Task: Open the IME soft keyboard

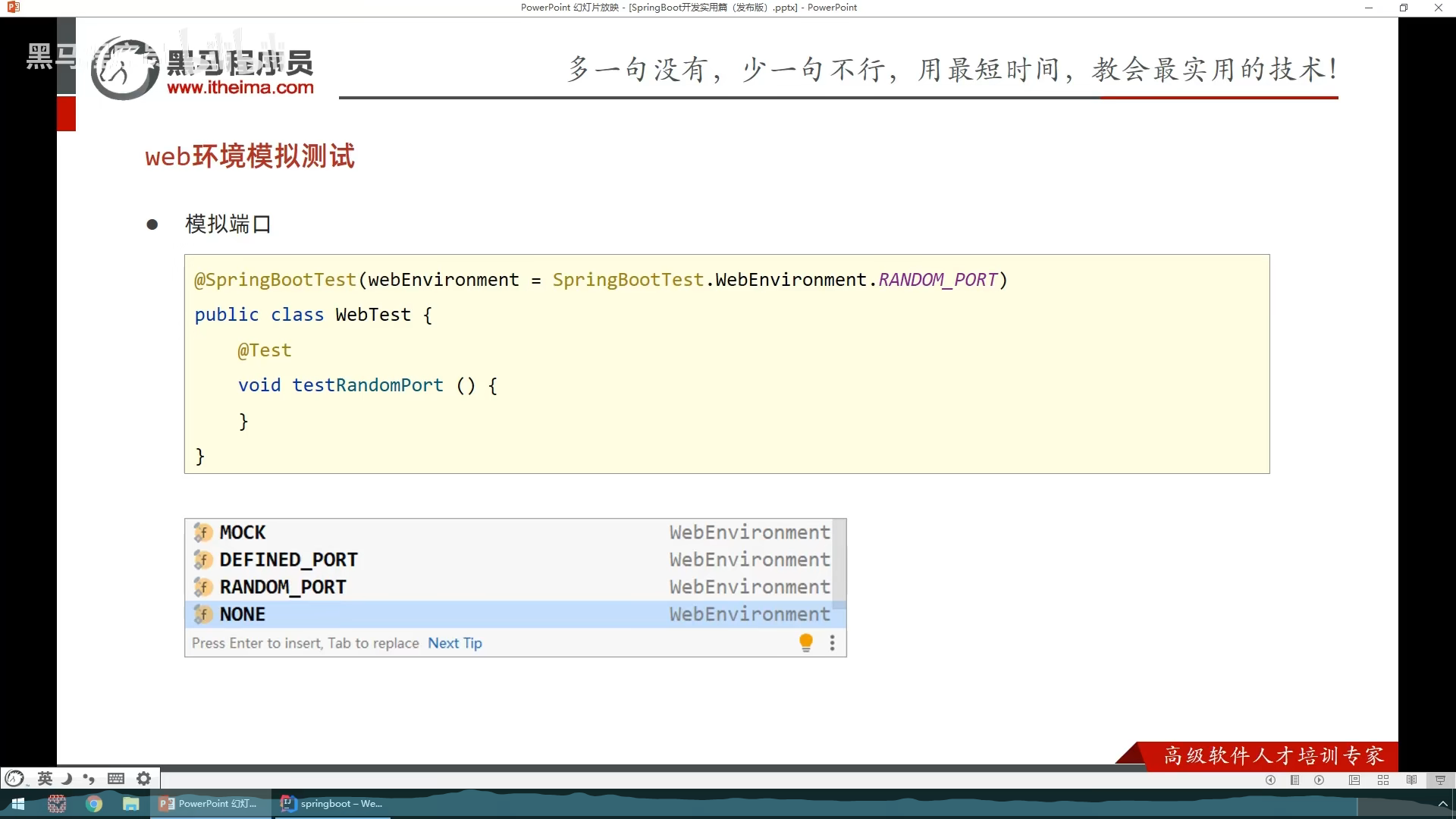Action: pyautogui.click(x=116, y=778)
